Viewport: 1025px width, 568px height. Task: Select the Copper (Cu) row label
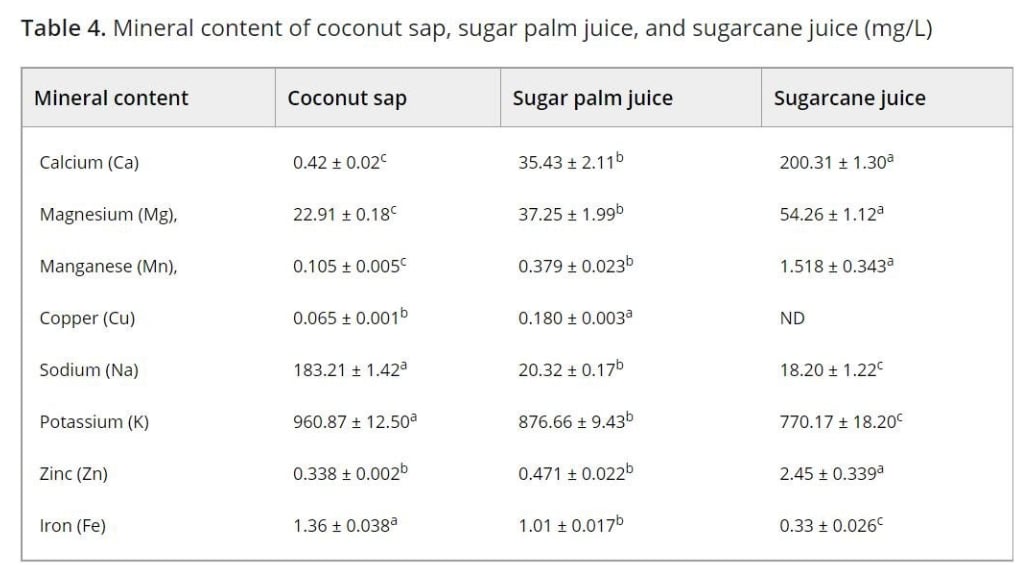pos(87,318)
